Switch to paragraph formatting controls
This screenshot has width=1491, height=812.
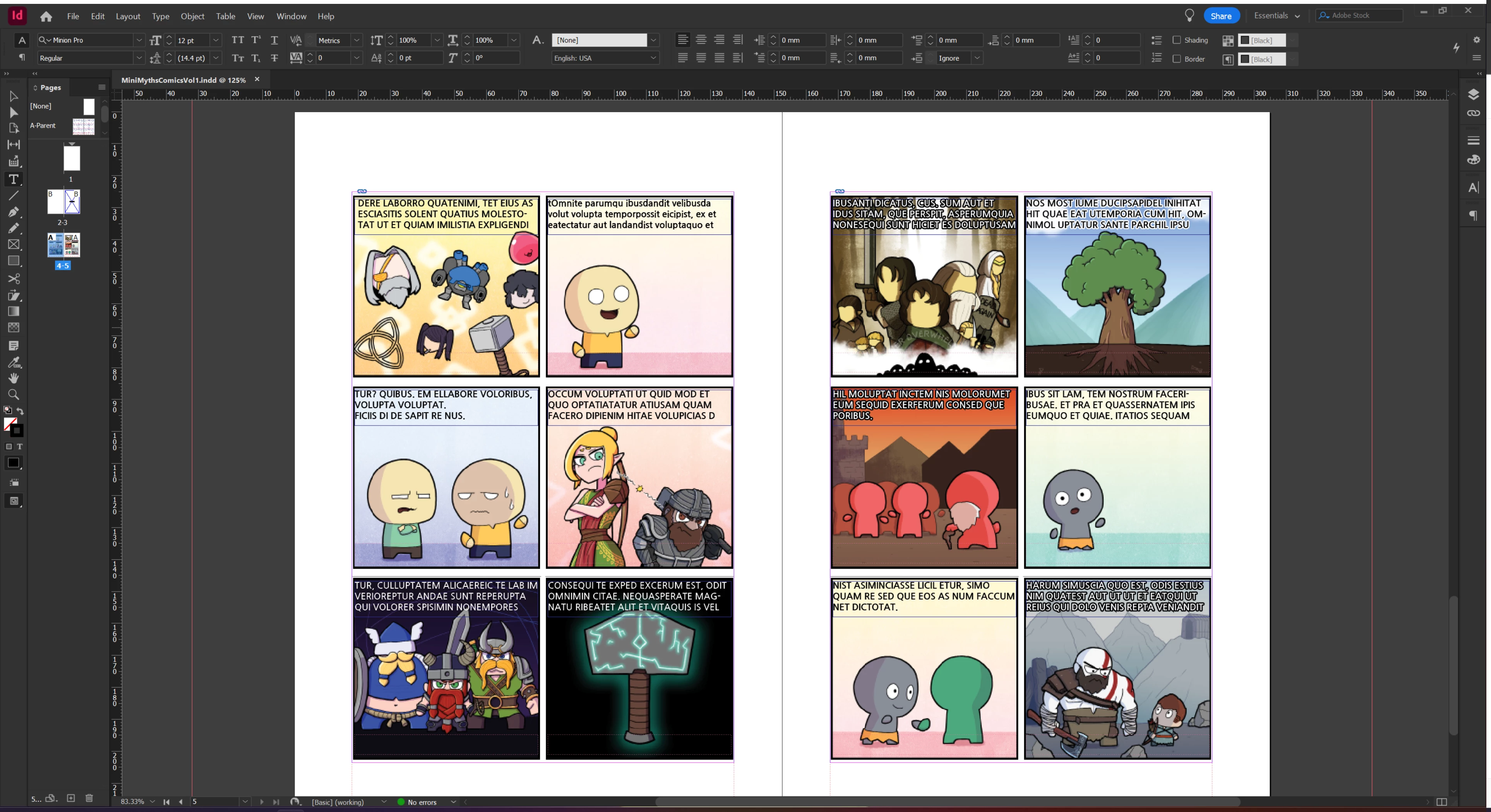point(21,58)
